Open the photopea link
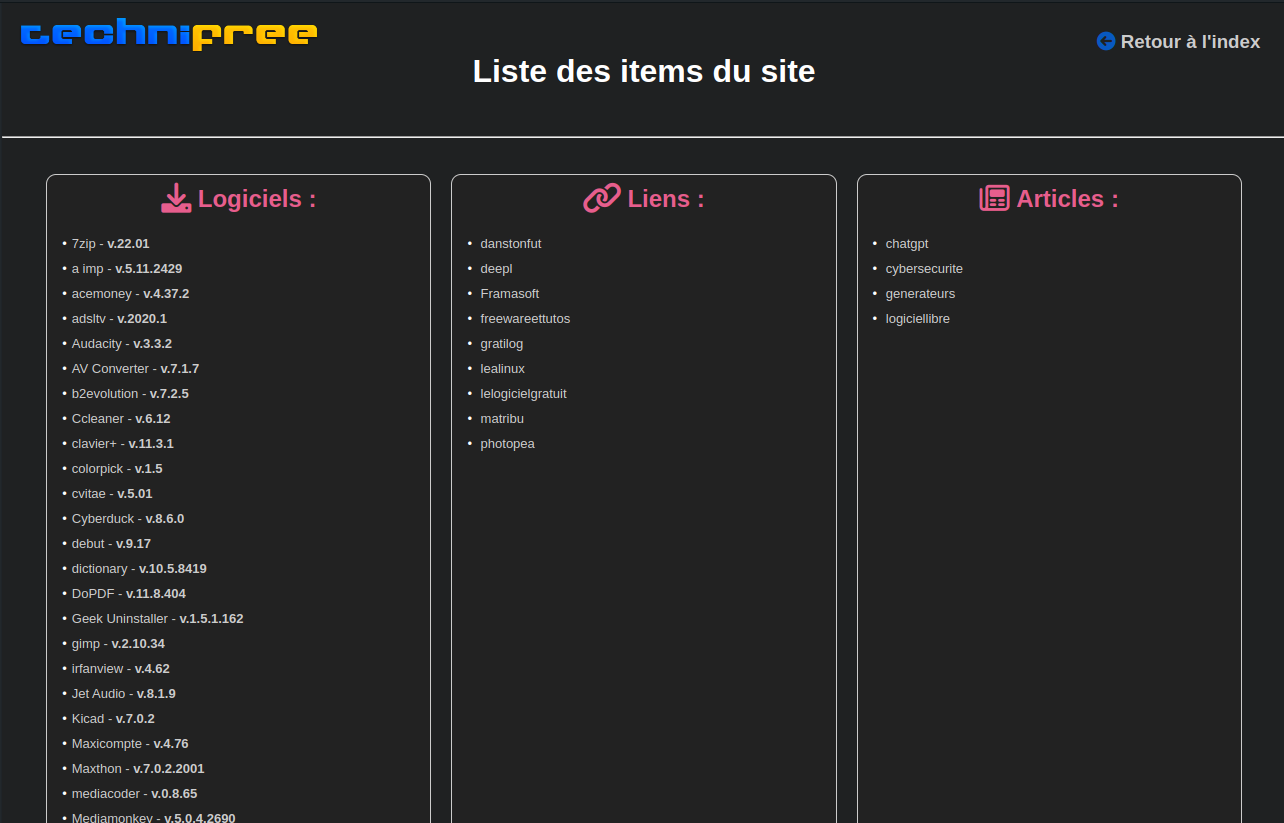1284x823 pixels. click(507, 444)
